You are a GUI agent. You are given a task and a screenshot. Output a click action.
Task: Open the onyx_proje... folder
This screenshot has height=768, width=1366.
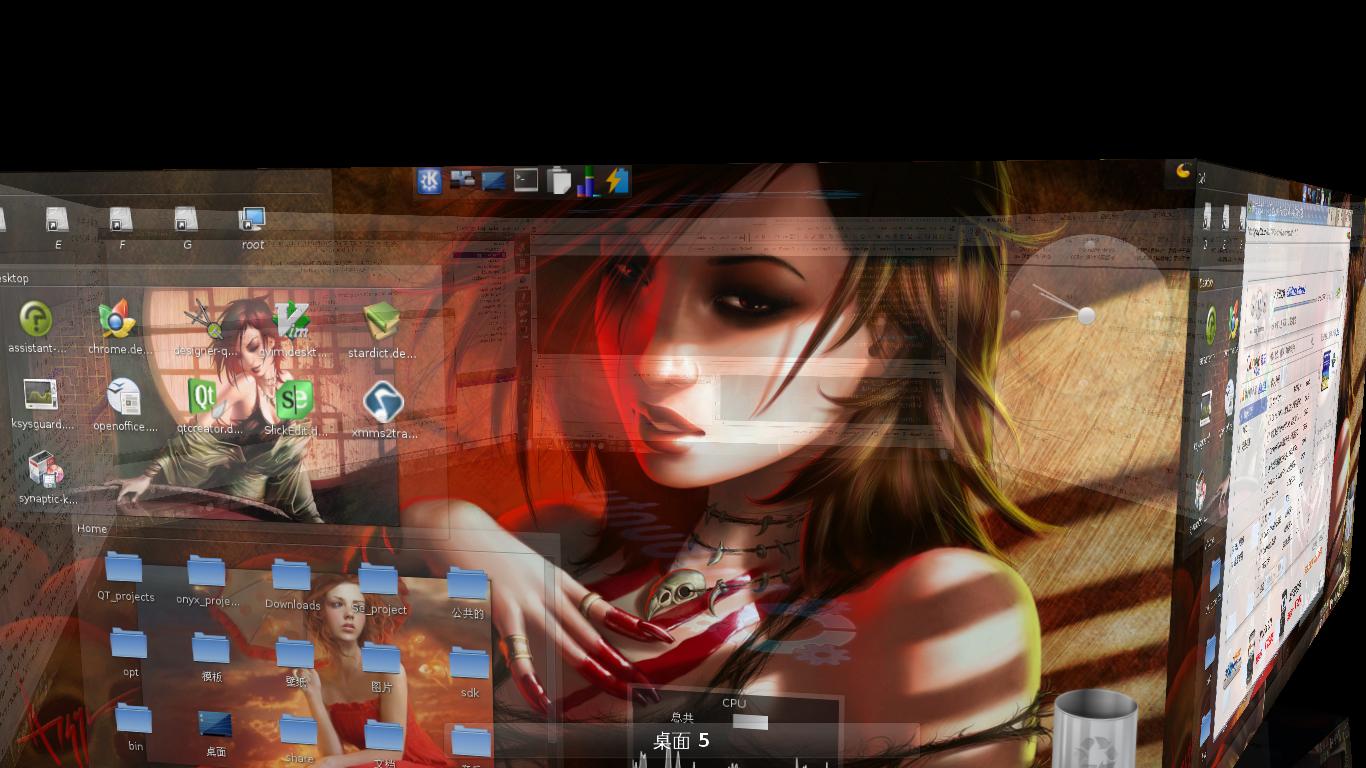pos(206,571)
